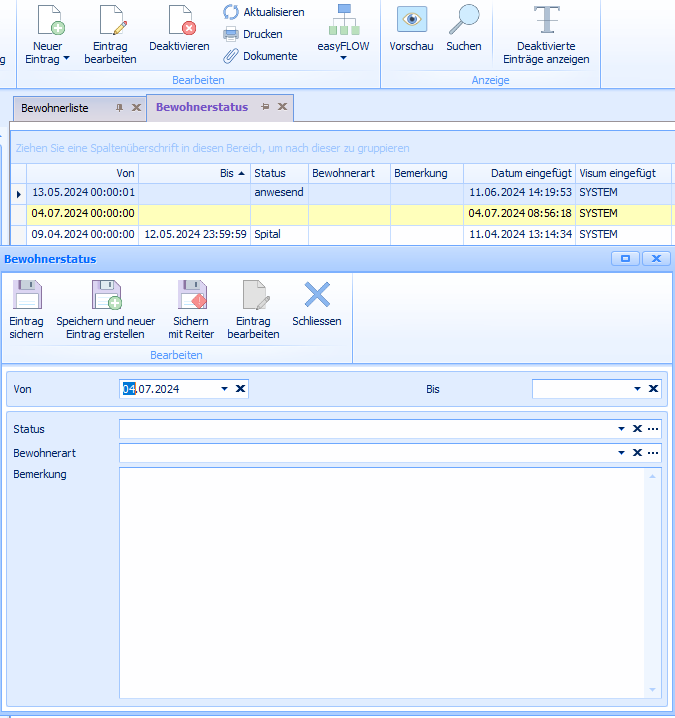Click Sichern mit Reiter
Viewport: 675px width, 718px height.
tap(191, 297)
